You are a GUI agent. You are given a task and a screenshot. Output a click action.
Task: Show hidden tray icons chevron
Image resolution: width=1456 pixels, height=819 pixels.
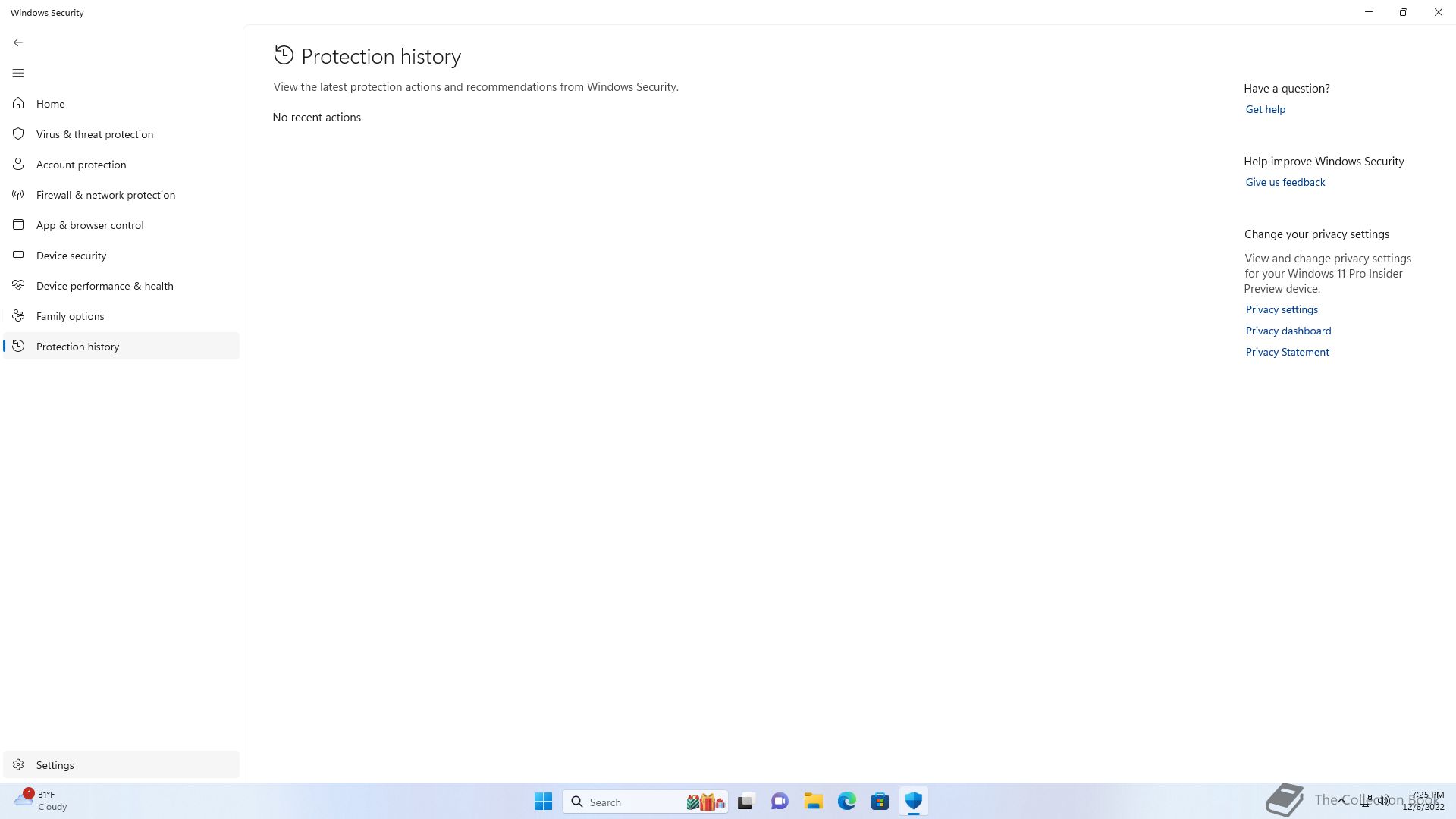pos(1341,801)
